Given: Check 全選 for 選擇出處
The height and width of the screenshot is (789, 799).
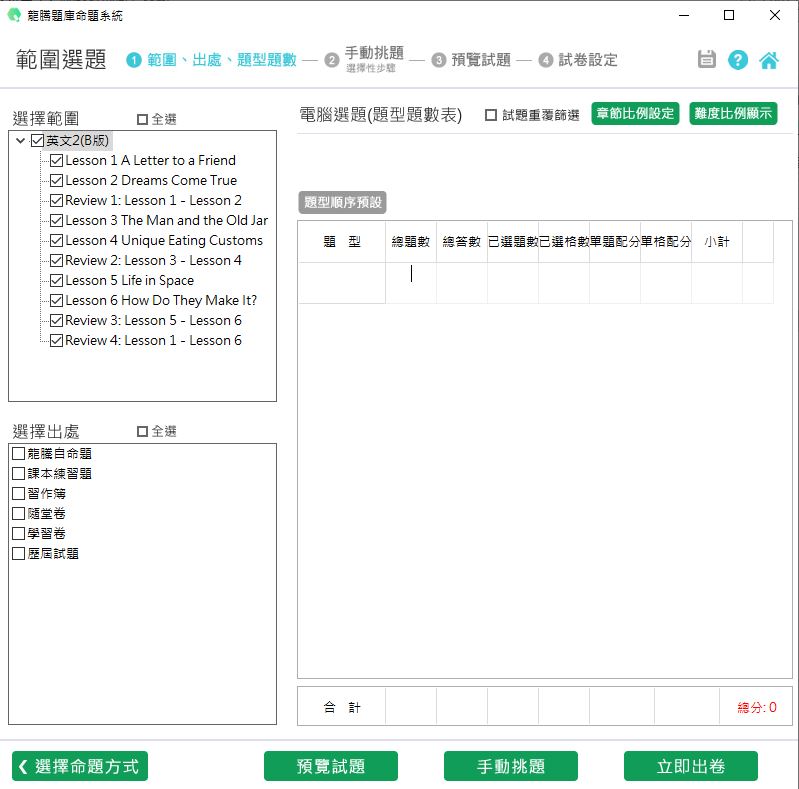Looking at the screenshot, I should tap(142, 432).
